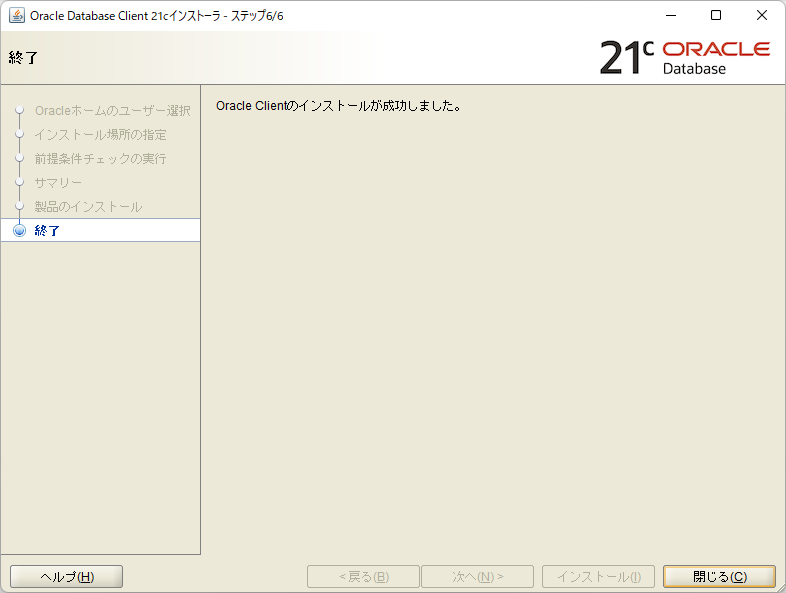Viewport: 786px width, 593px height.
Task: Click the 終了 page heading text
Action: click(x=23, y=58)
